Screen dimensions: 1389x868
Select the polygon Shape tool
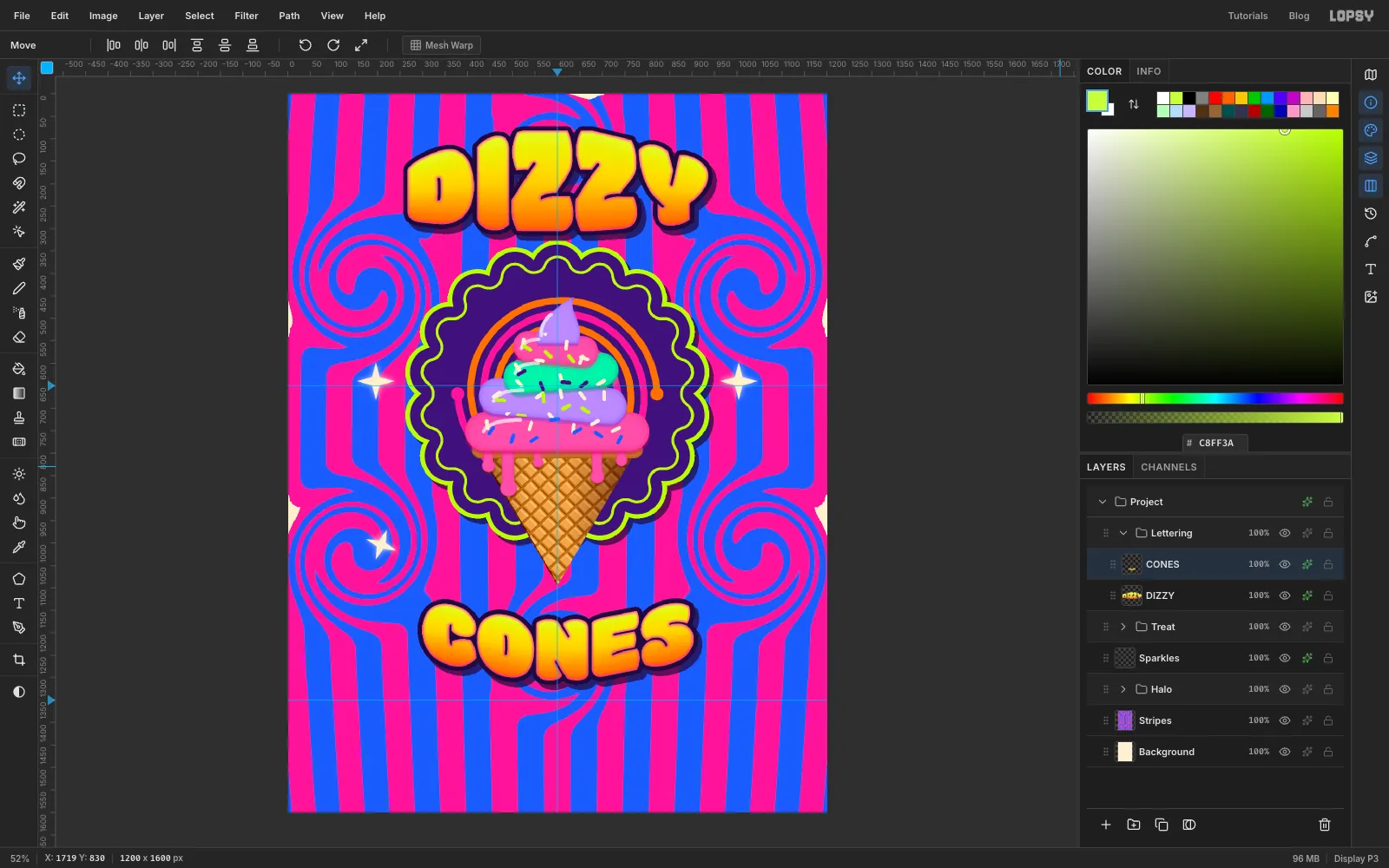pyautogui.click(x=19, y=579)
